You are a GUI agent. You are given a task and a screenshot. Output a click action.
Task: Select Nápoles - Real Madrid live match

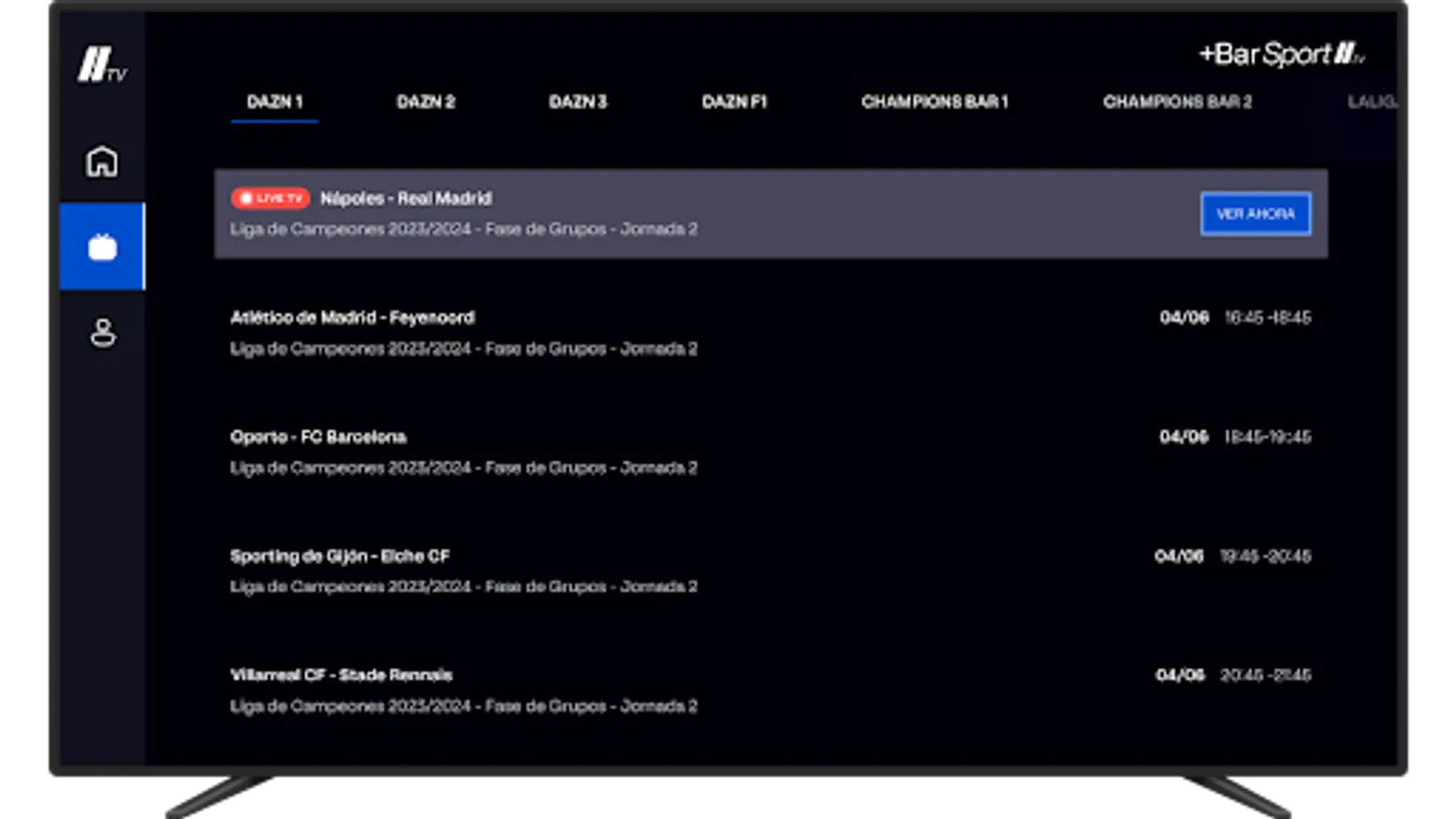[x=771, y=214]
